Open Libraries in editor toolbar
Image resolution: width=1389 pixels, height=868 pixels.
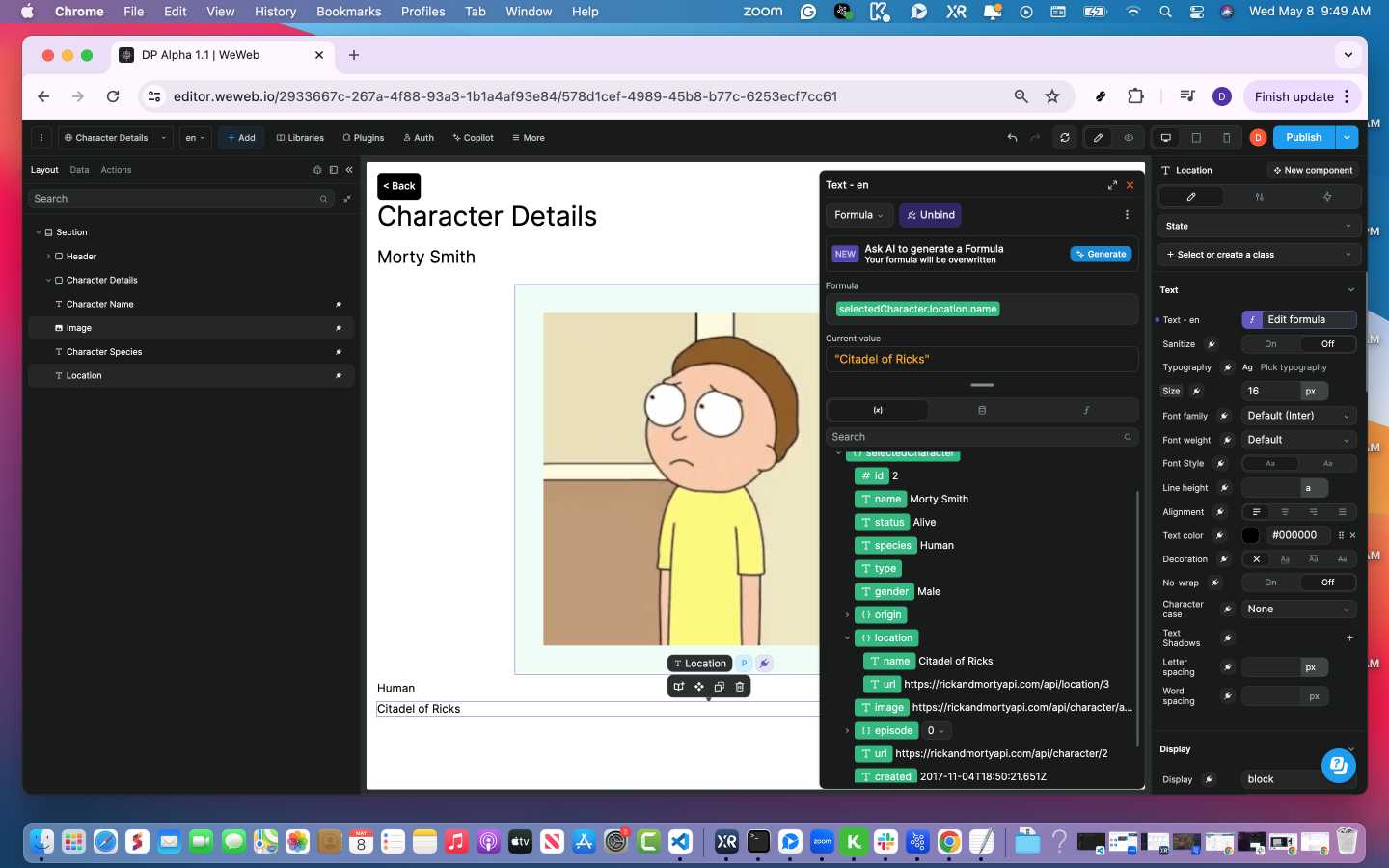pyautogui.click(x=300, y=138)
